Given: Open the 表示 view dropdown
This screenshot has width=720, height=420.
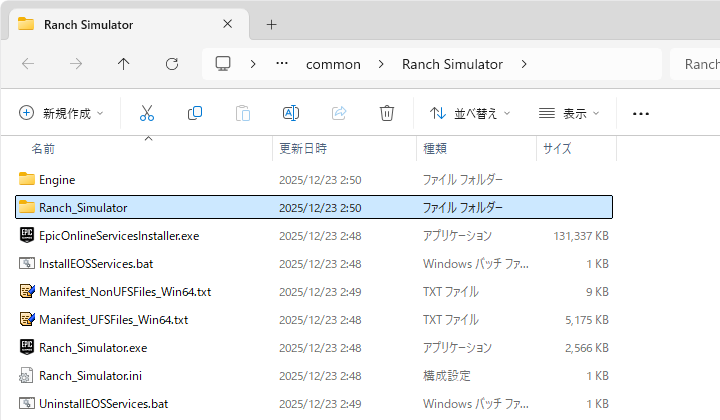Looking at the screenshot, I should pyautogui.click(x=569, y=113).
